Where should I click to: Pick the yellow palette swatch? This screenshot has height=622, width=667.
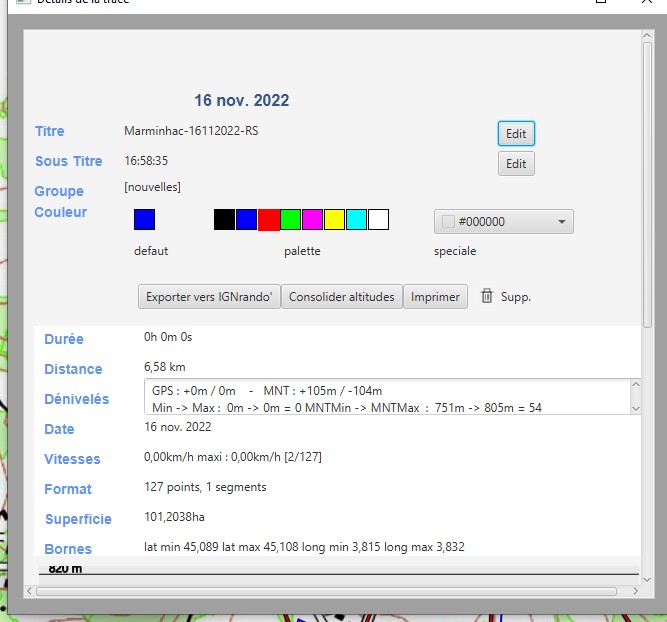click(x=334, y=220)
